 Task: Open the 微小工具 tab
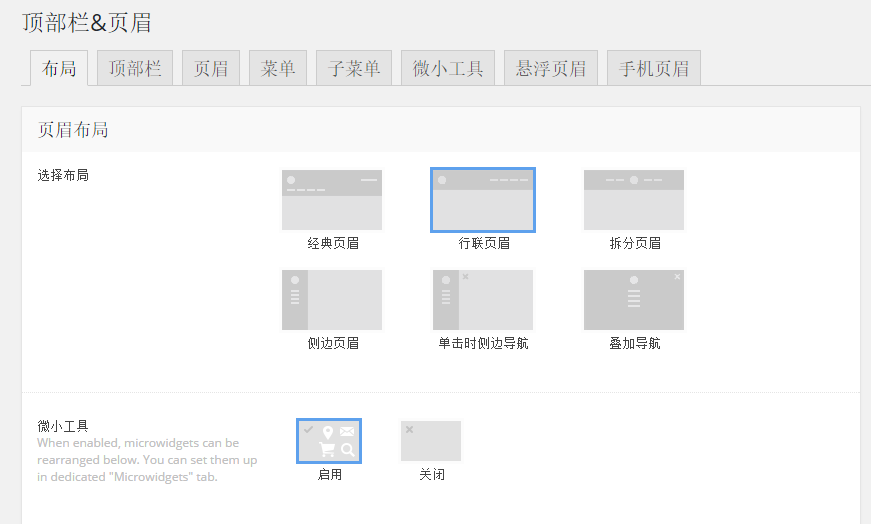pyautogui.click(x=448, y=68)
